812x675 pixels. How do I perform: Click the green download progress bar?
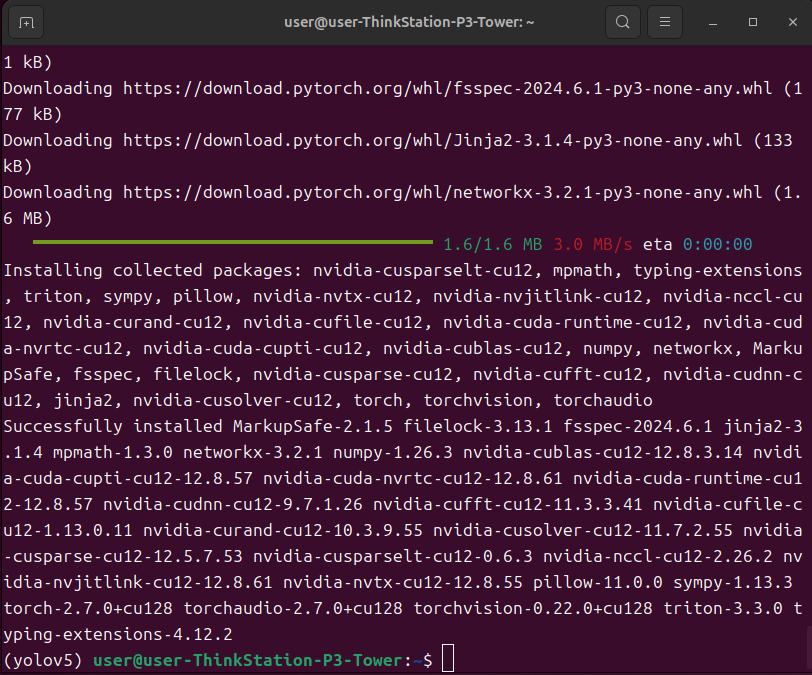[233, 242]
